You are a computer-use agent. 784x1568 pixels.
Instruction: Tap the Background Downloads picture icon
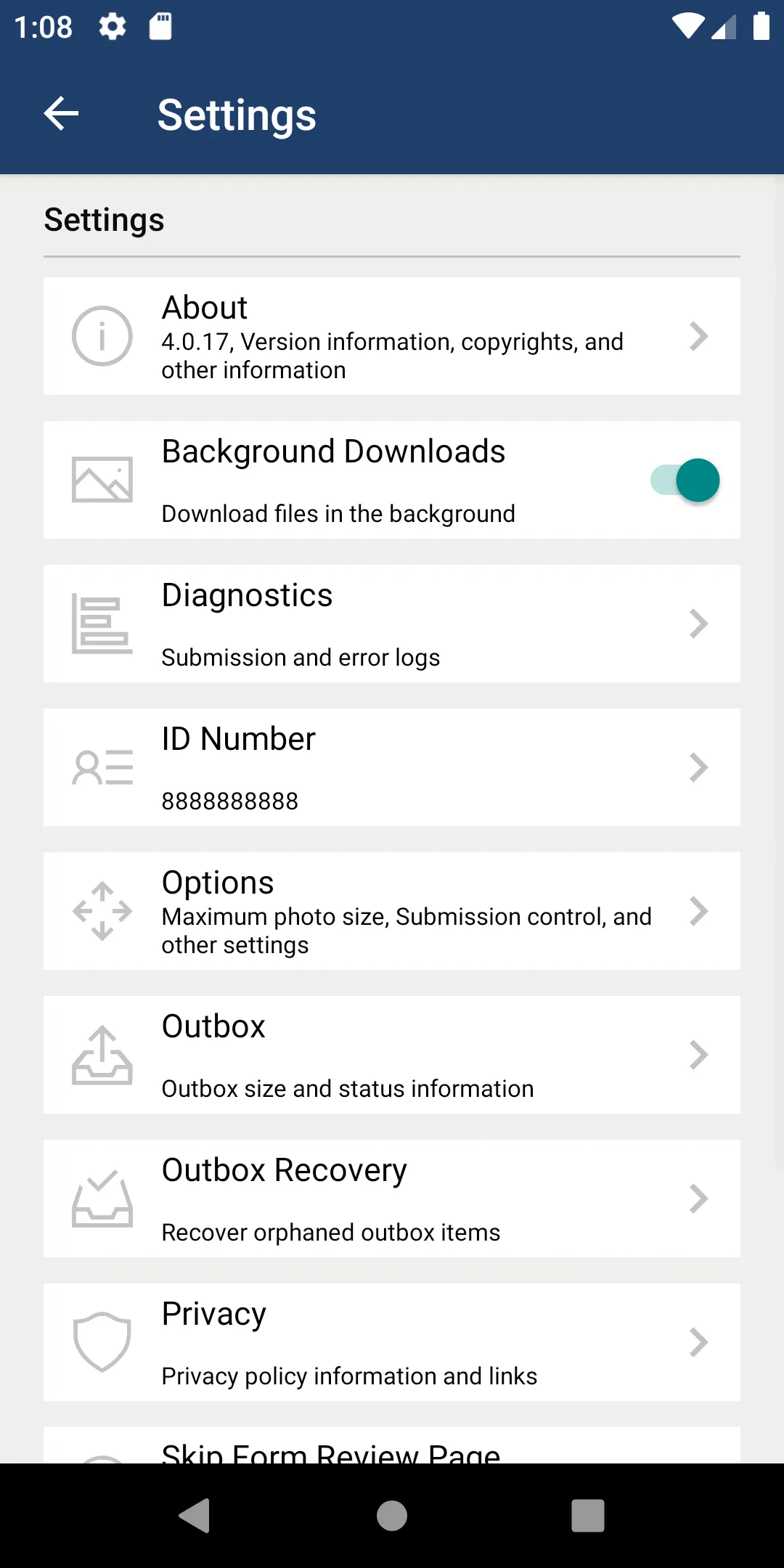click(102, 480)
